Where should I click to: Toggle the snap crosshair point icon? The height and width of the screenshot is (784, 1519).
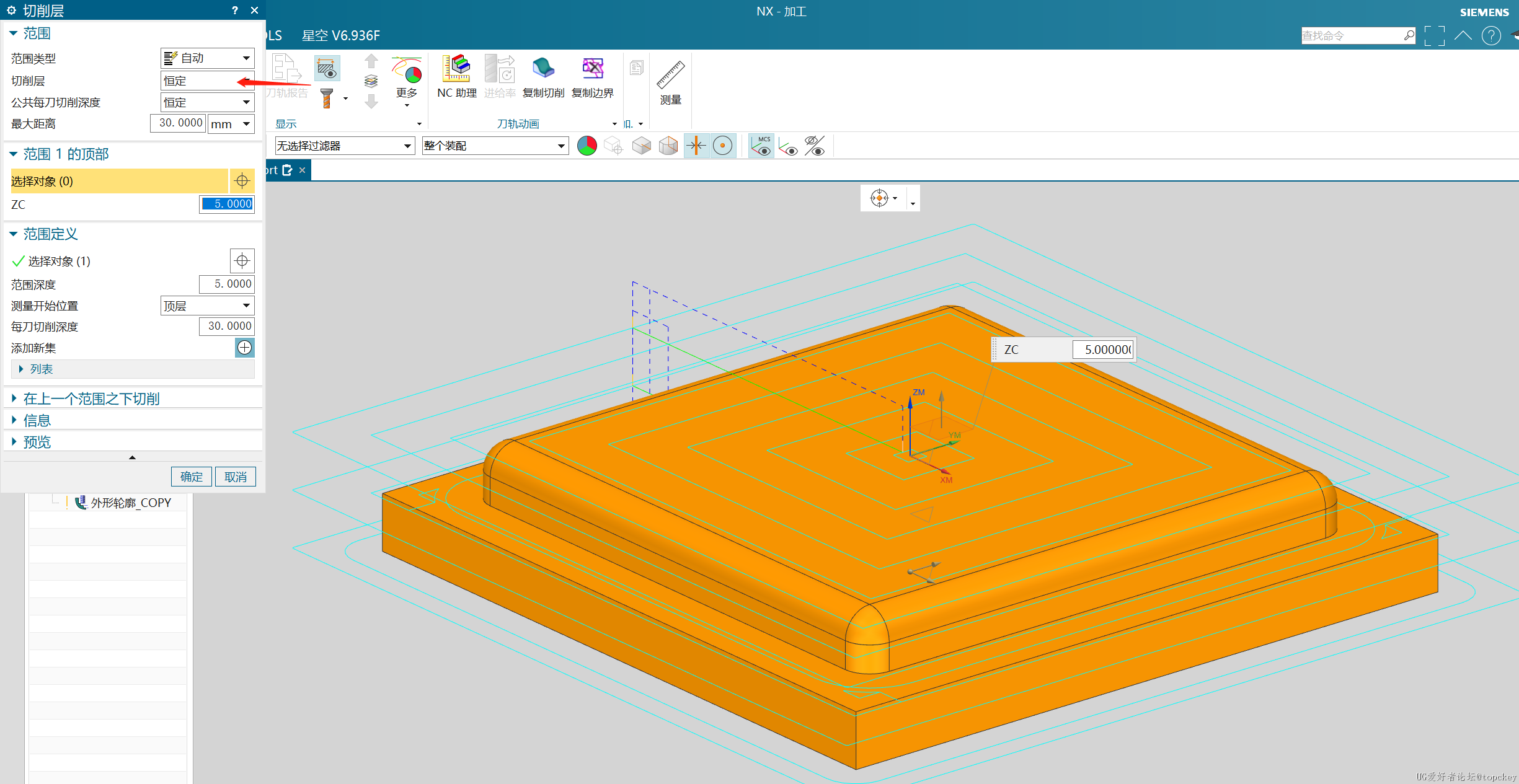[696, 146]
